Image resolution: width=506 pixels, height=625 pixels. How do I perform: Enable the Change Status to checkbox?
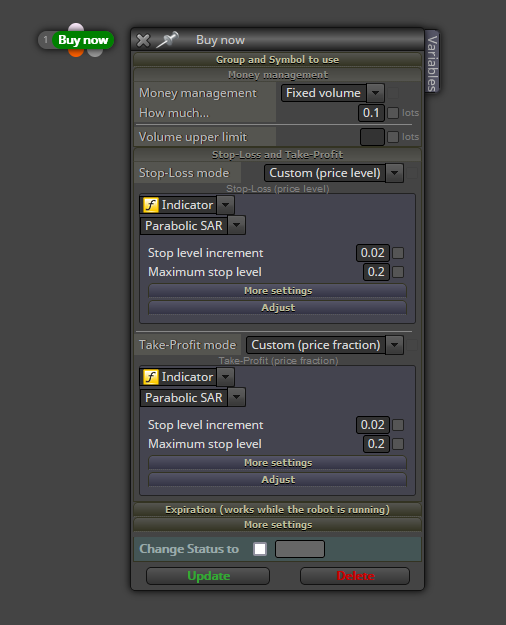click(x=260, y=549)
